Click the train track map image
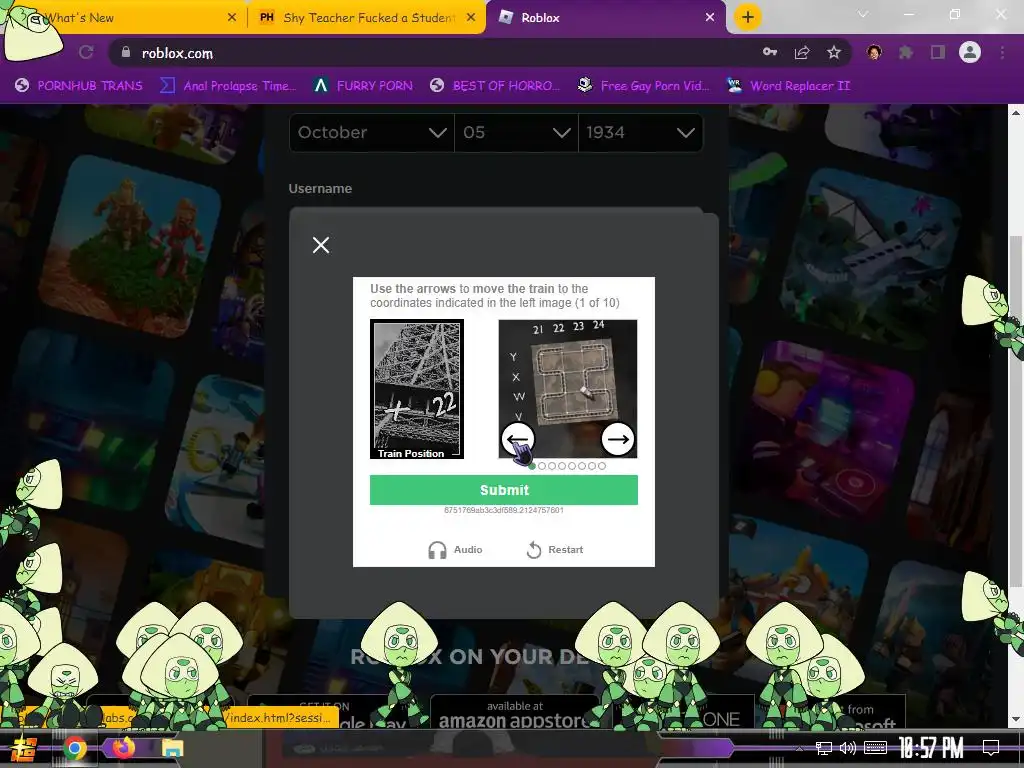Viewport: 1024px width, 768px height. 568,389
